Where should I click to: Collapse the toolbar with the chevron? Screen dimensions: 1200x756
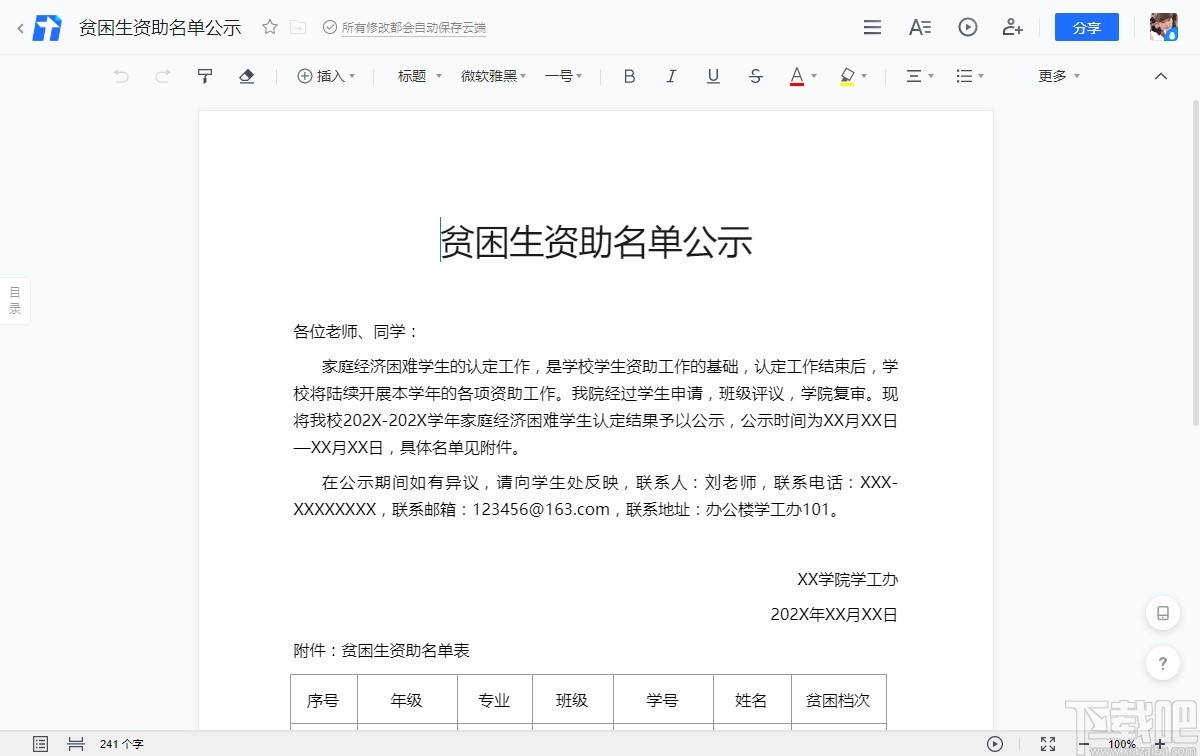(x=1160, y=75)
